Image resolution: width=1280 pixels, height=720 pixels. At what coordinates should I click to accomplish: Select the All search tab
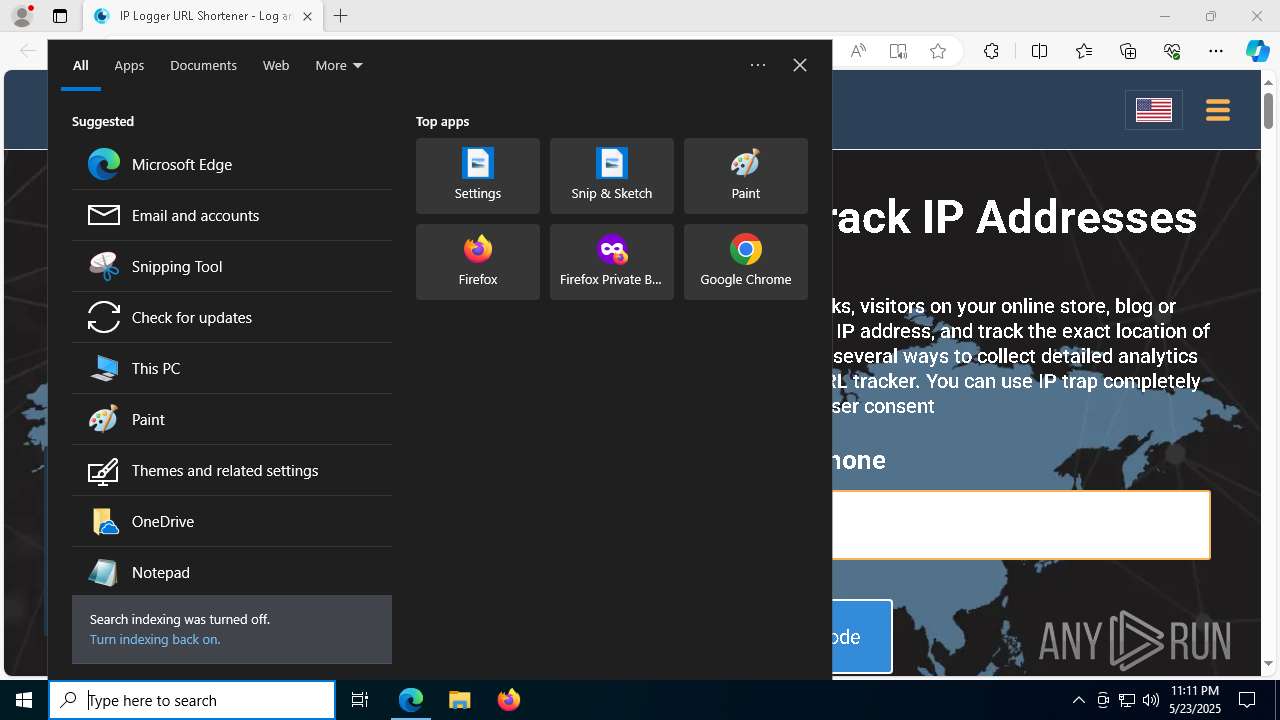80,65
